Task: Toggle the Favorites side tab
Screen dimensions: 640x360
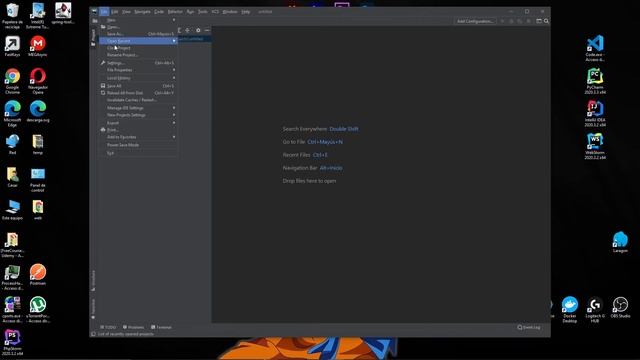Action: (93, 309)
